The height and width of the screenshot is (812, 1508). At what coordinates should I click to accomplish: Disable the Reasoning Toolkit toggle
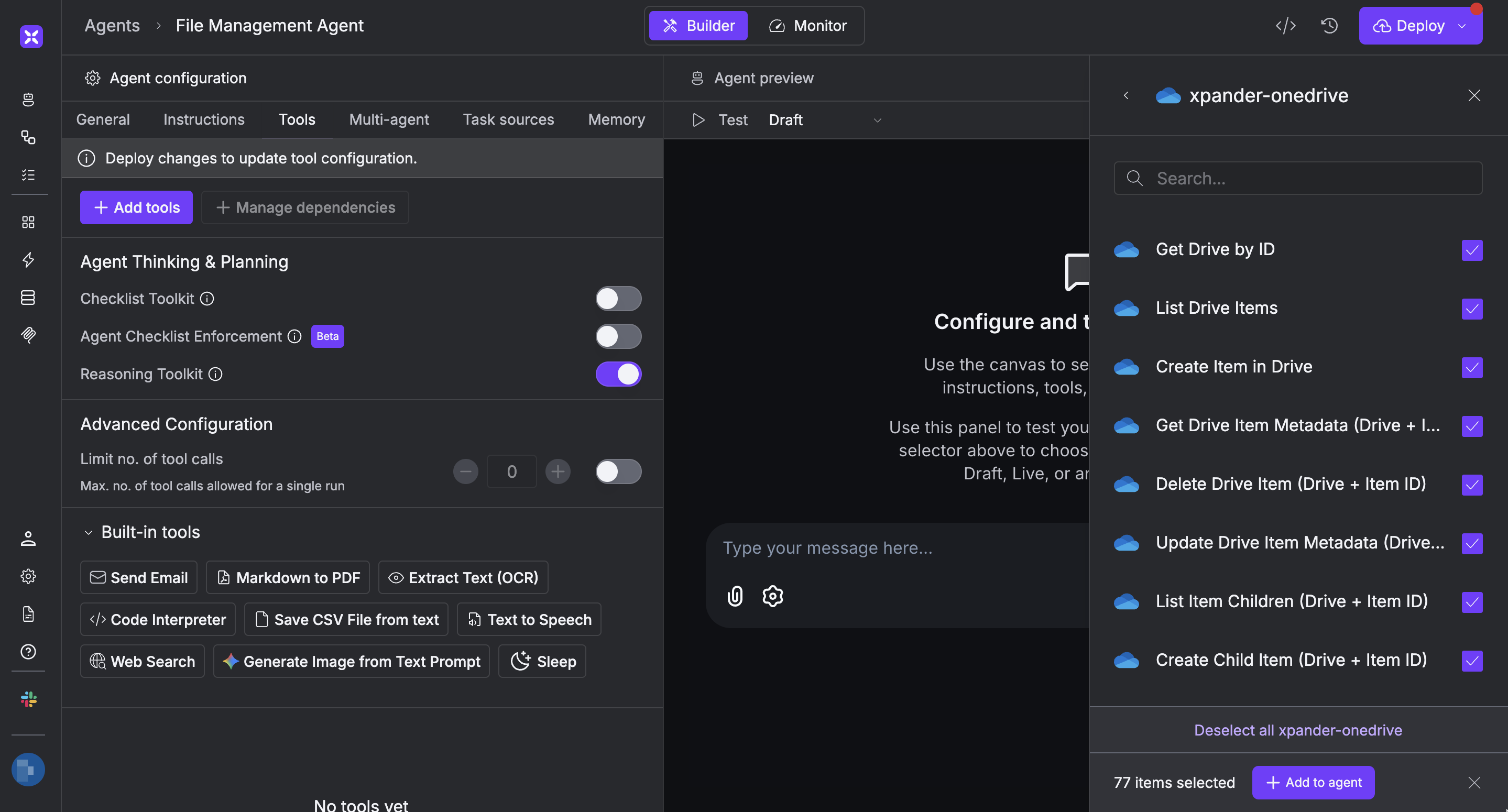click(x=618, y=374)
